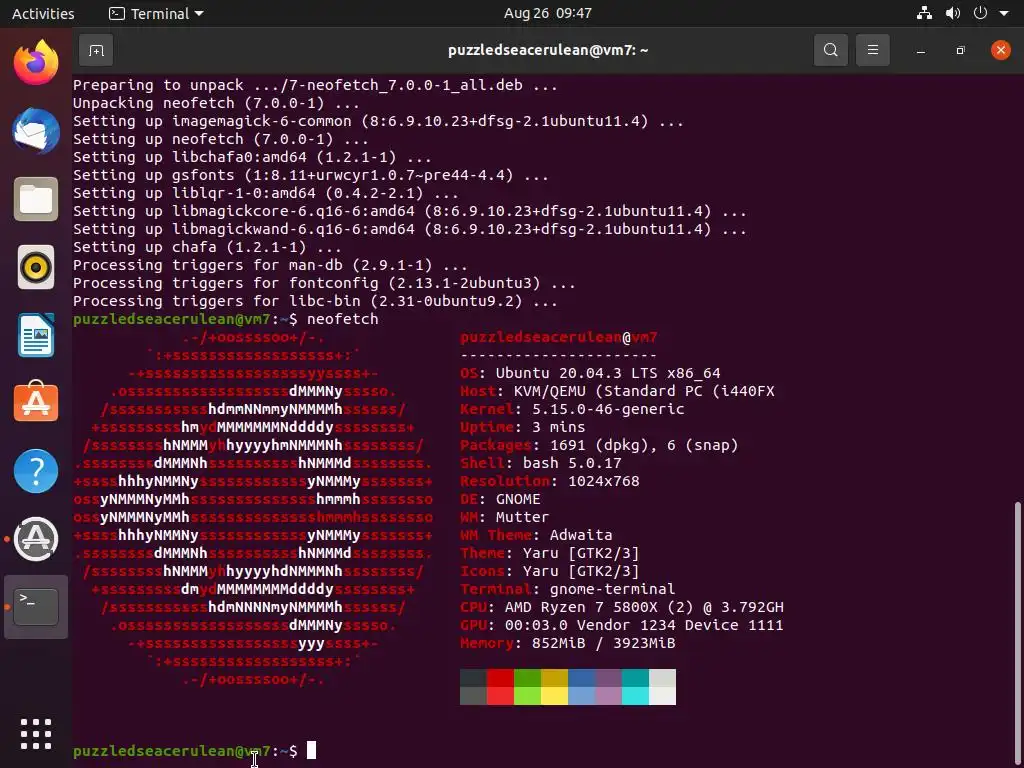Open the Activities overview
This screenshot has height=768, width=1024.
coord(43,13)
